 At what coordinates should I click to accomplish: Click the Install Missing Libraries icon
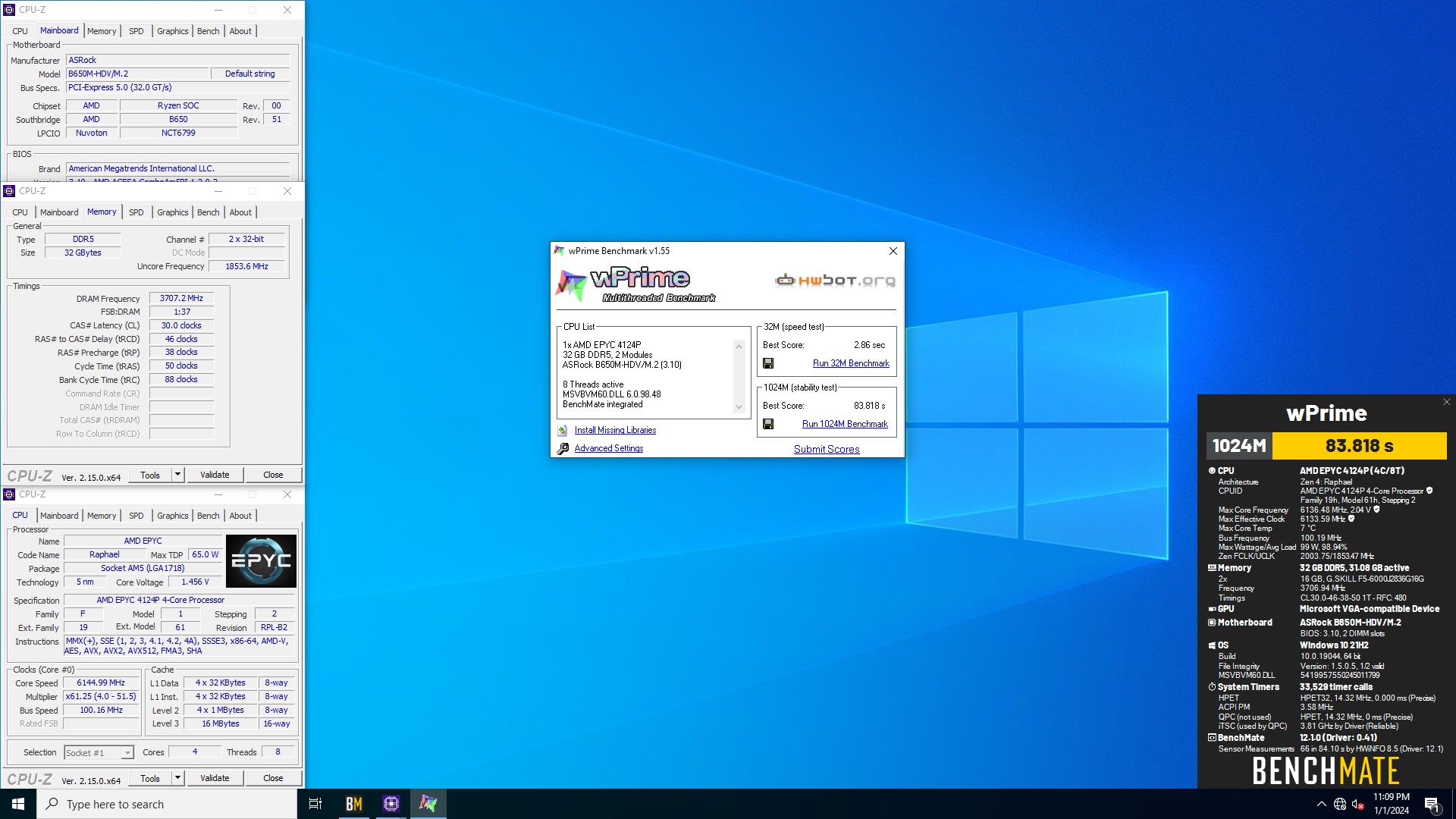pos(563,430)
